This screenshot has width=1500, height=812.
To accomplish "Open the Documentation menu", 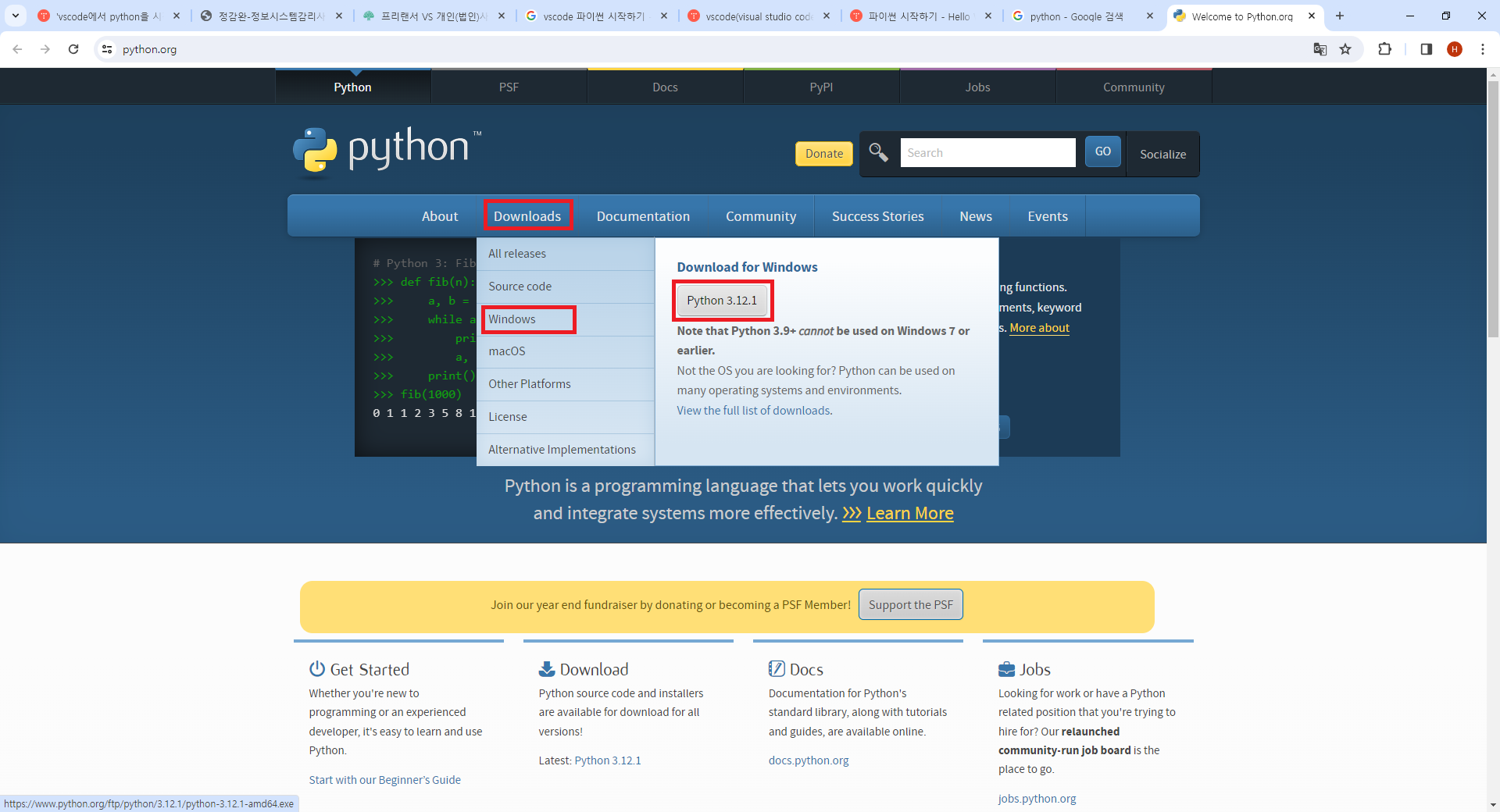I will 643,216.
